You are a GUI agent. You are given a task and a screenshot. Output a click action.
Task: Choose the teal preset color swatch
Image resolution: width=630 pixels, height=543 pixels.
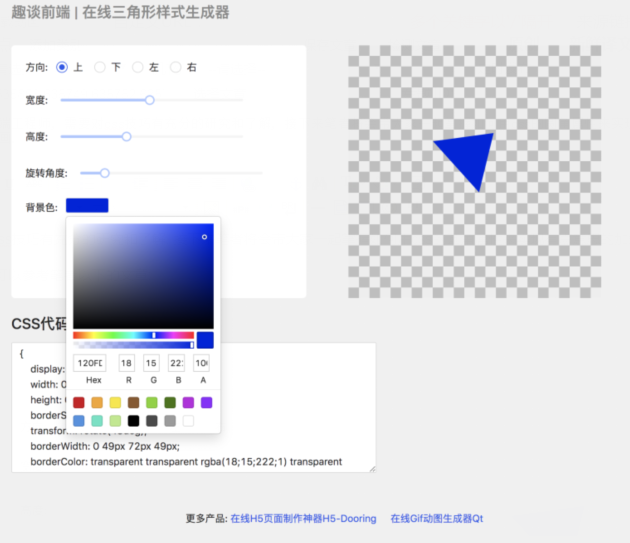pyautogui.click(x=97, y=421)
